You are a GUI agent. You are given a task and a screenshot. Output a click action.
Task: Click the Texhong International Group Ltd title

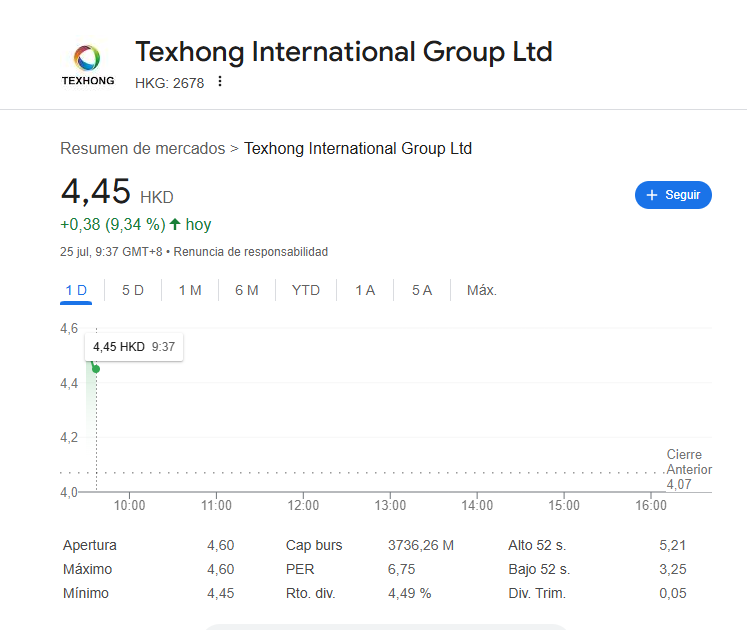(x=344, y=51)
